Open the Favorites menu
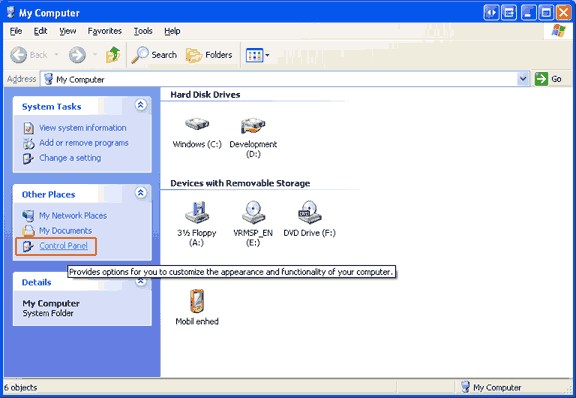Viewport: 576px width, 398px height. click(105, 31)
